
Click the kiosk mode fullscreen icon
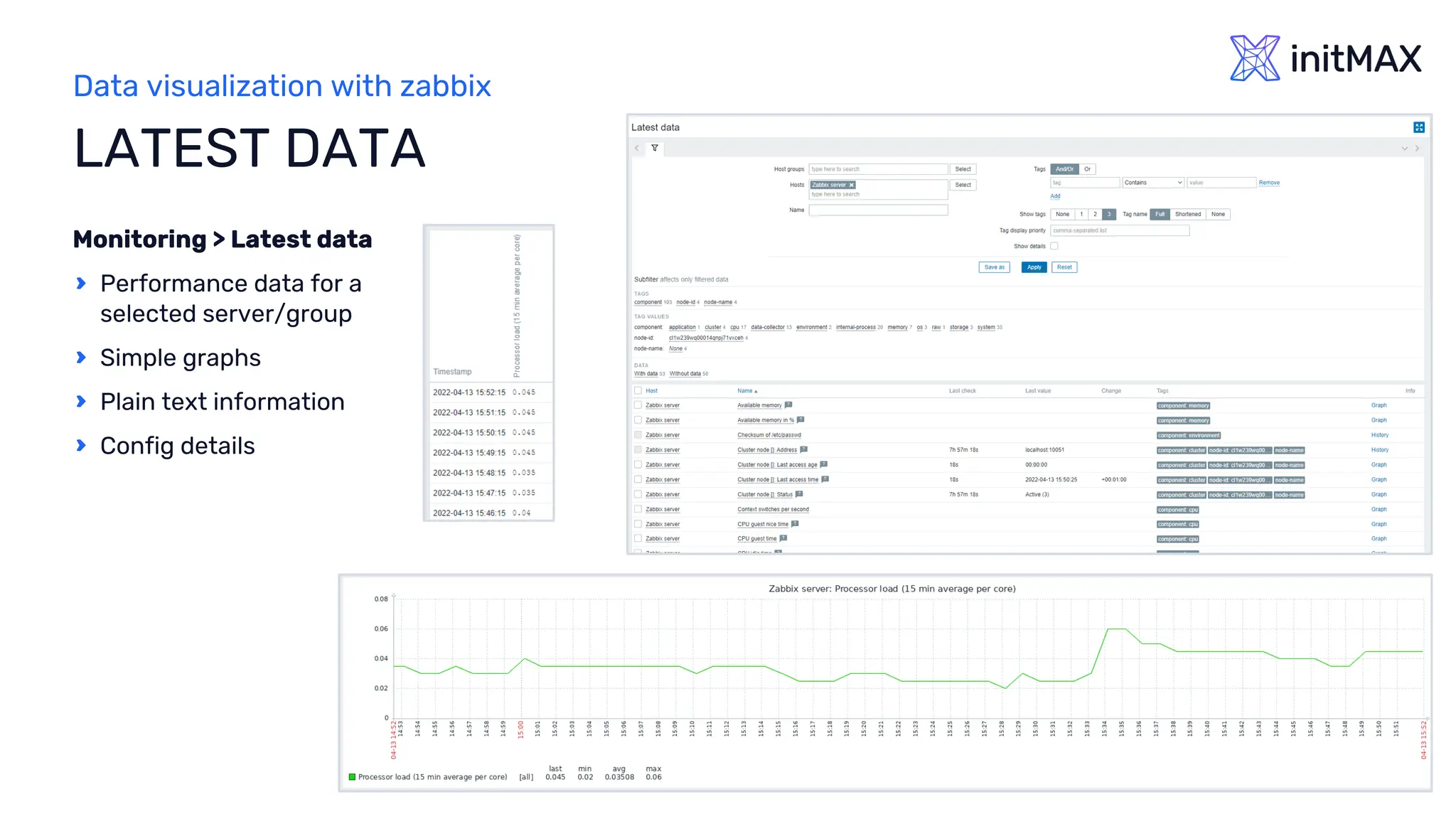(x=1418, y=127)
